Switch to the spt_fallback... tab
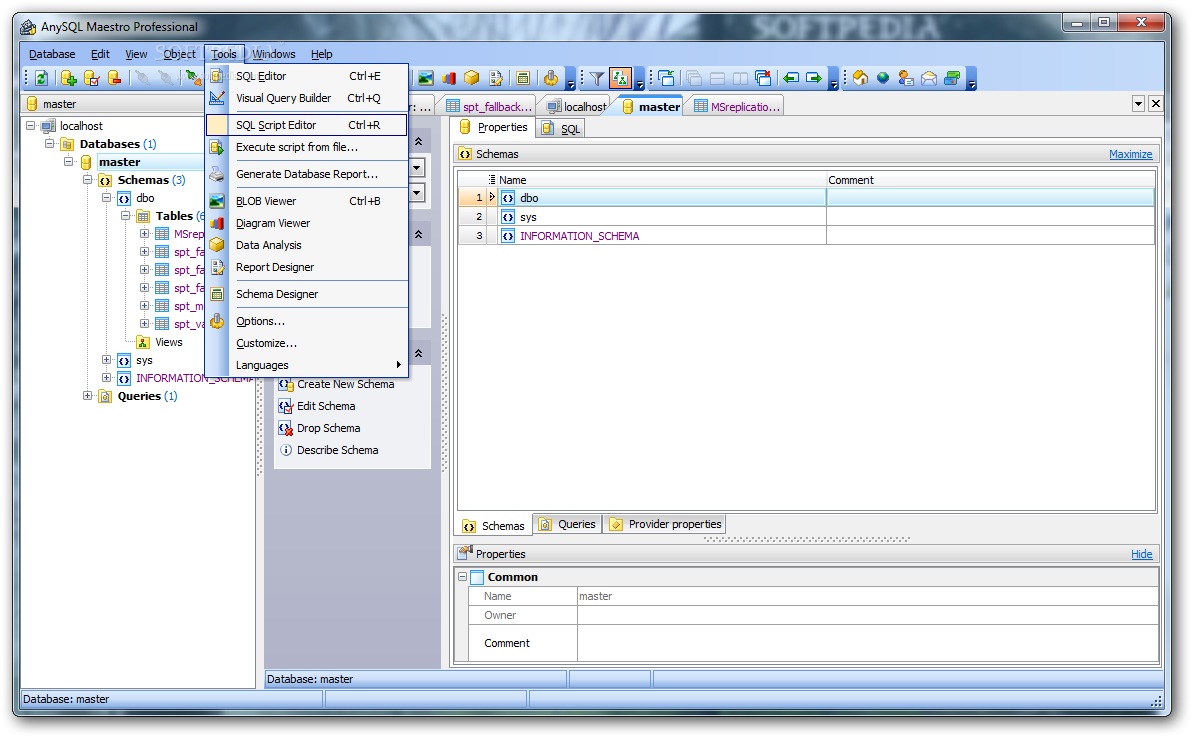 [489, 106]
